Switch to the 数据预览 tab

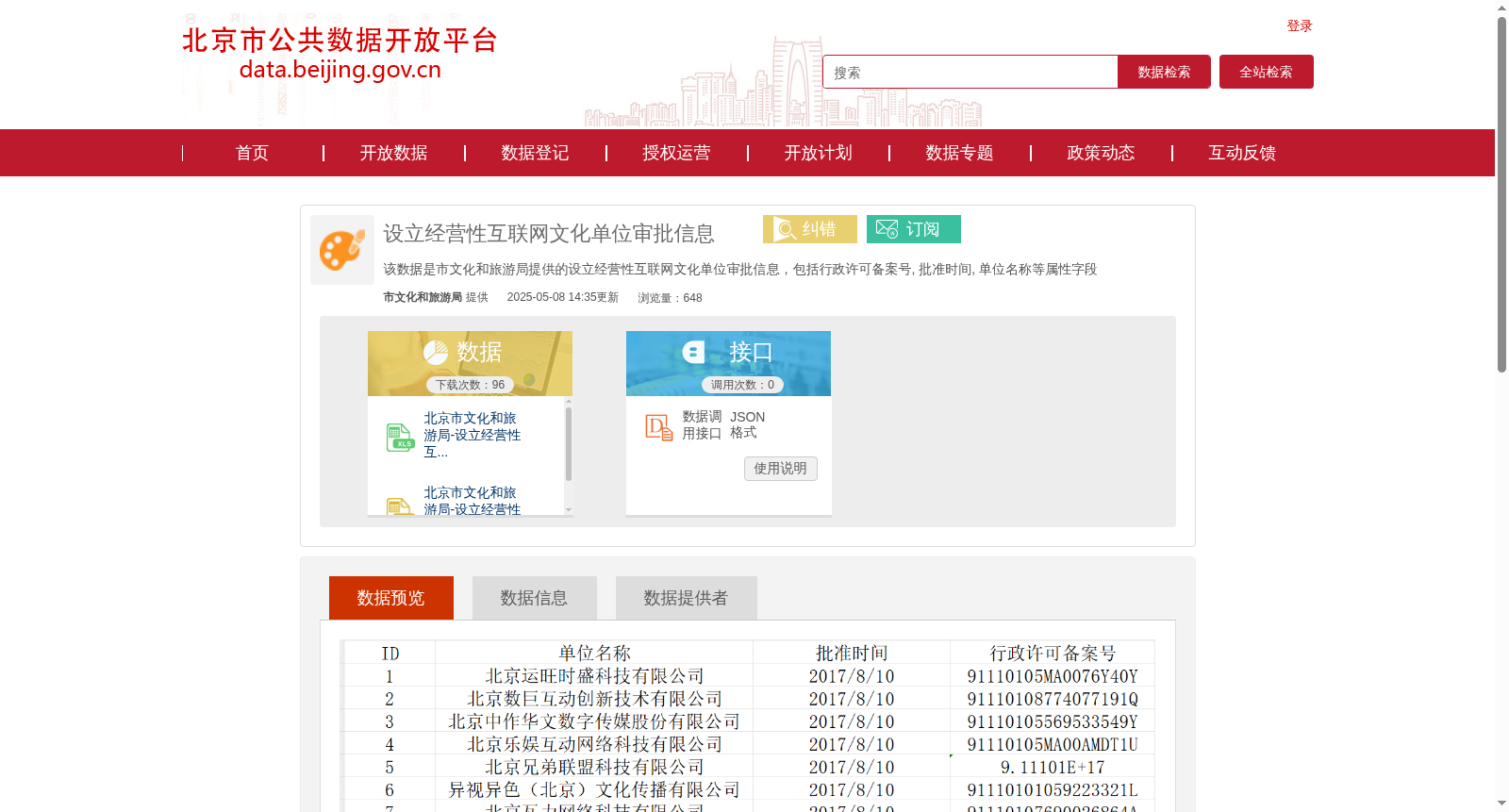(x=391, y=598)
